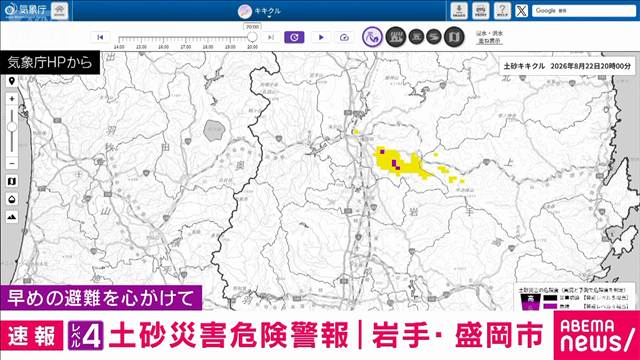Click the timeline slider handle at 20:00
This screenshot has width=640, height=360.
tap(252, 37)
